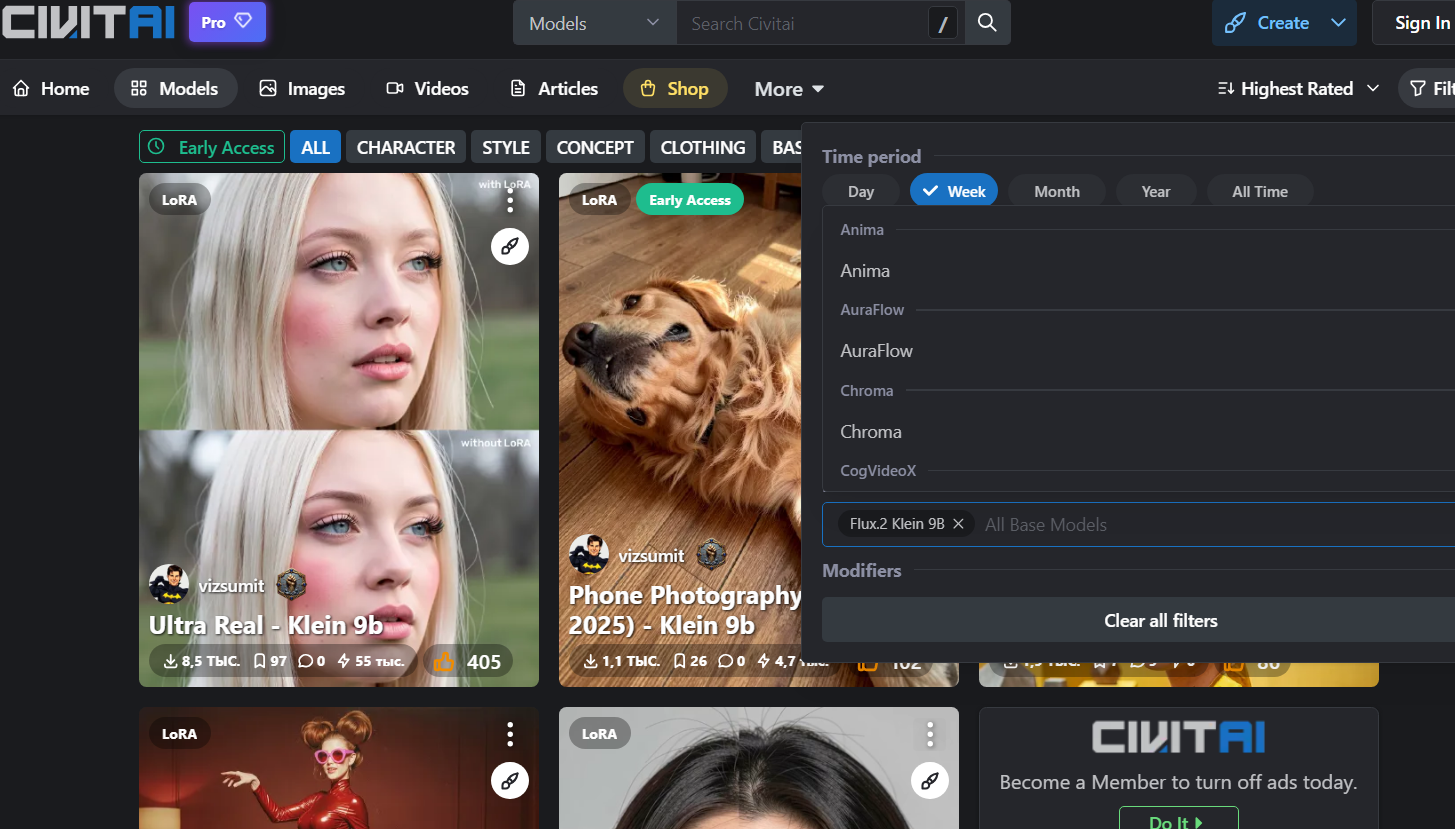Open the Pro membership badge

227,22
